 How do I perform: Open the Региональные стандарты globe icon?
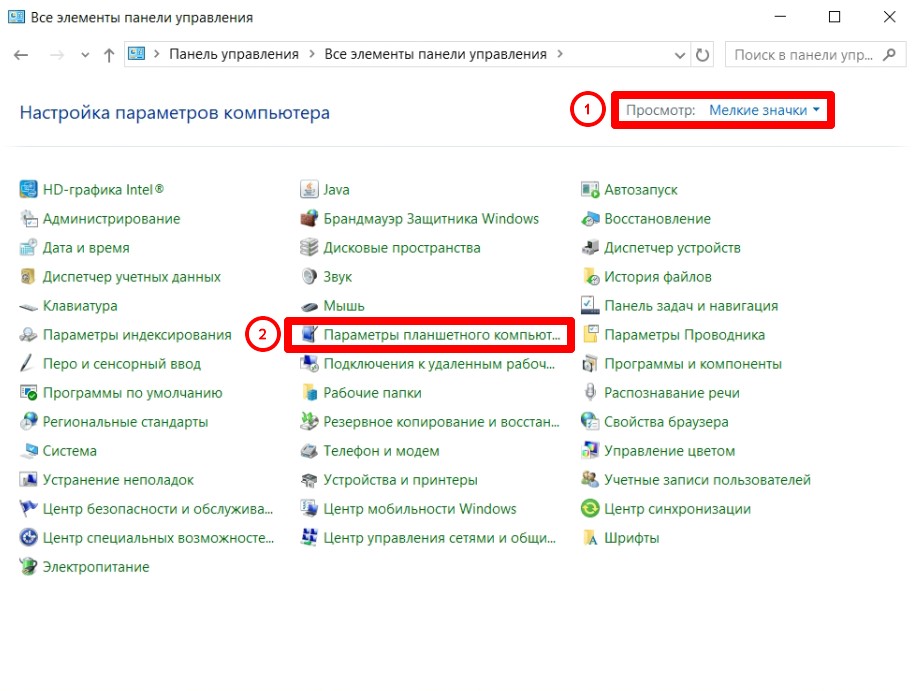point(28,422)
